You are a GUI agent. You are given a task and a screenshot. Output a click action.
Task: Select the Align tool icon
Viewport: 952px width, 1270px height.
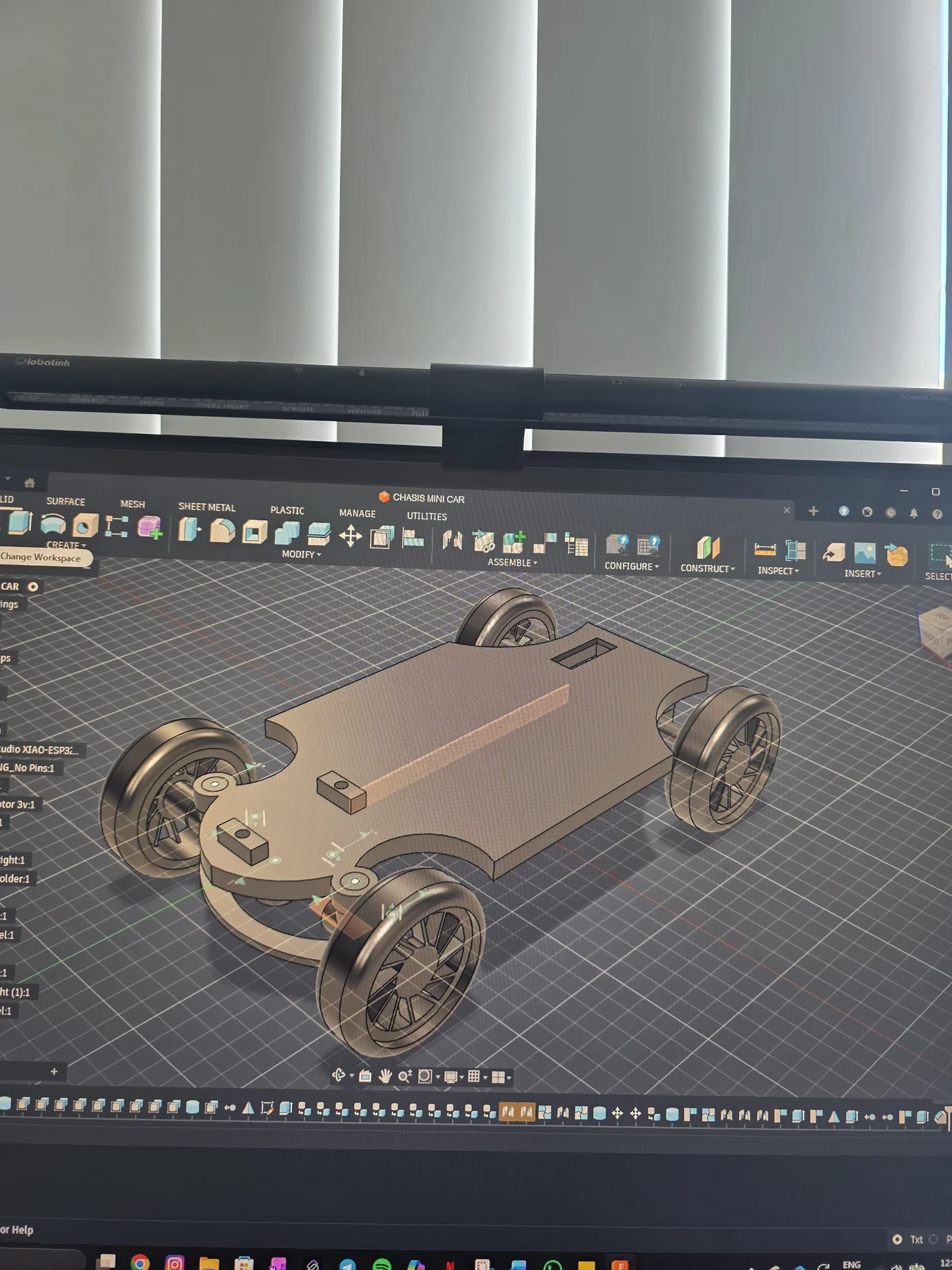coord(413,538)
